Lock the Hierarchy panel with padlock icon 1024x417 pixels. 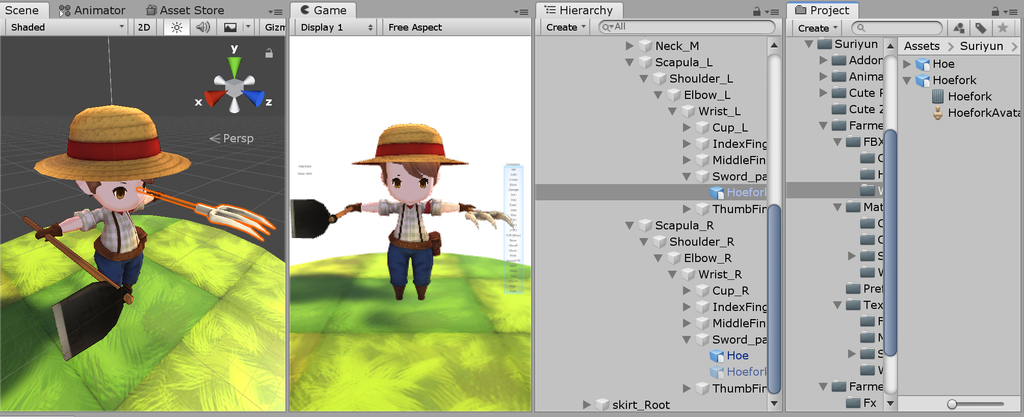[x=757, y=11]
